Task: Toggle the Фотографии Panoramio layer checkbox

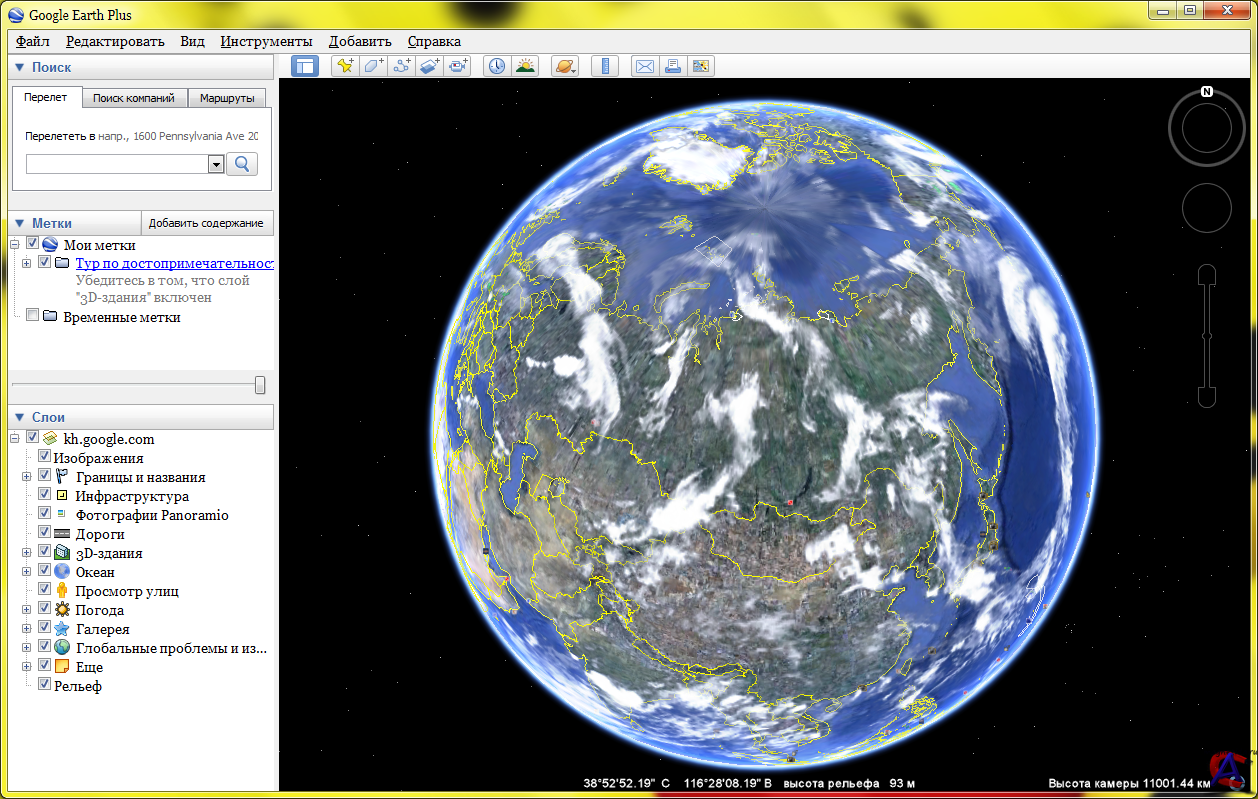Action: (45, 514)
